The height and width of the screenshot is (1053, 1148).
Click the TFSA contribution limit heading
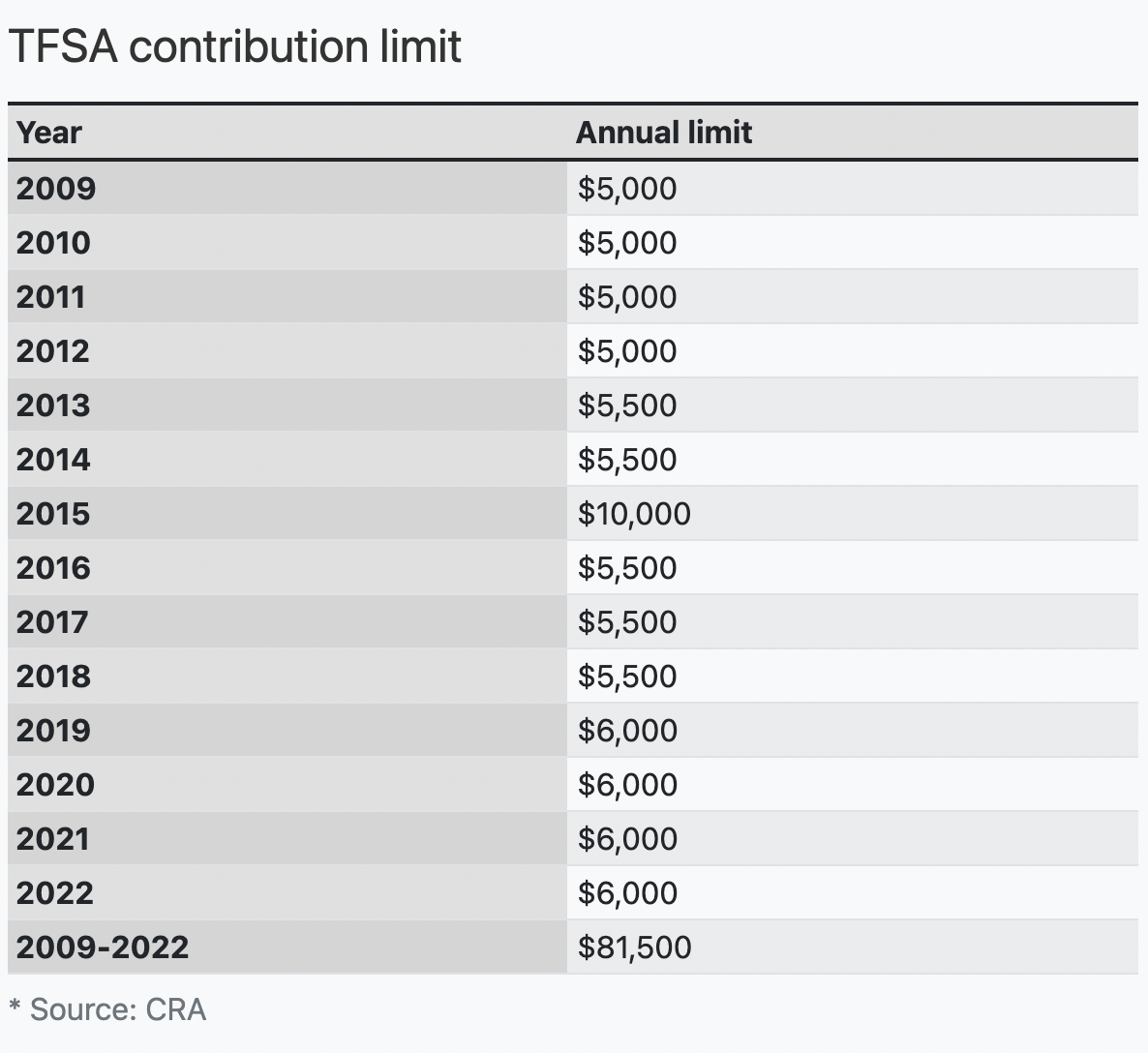coord(235,46)
